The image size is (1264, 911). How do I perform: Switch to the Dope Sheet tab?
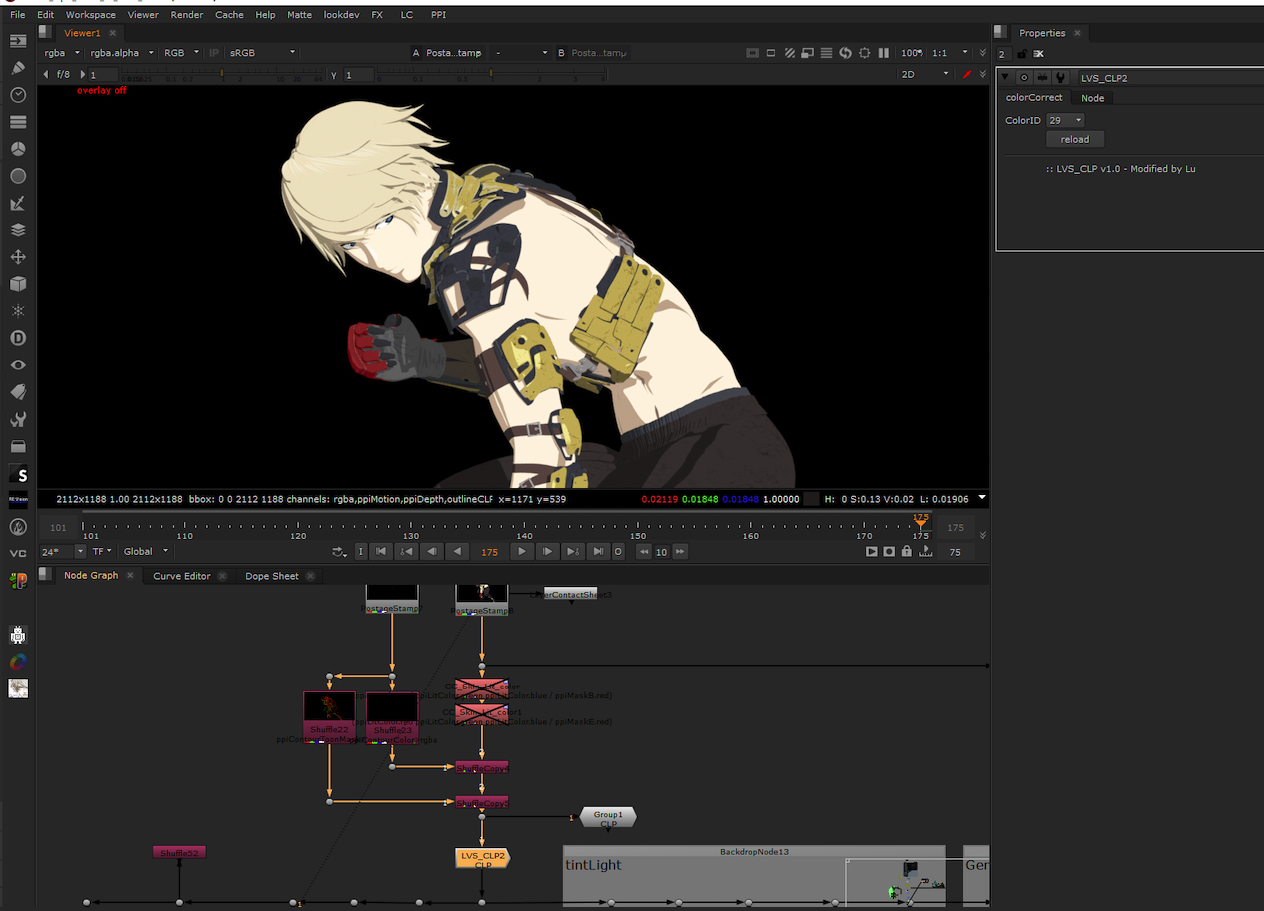[x=272, y=576]
